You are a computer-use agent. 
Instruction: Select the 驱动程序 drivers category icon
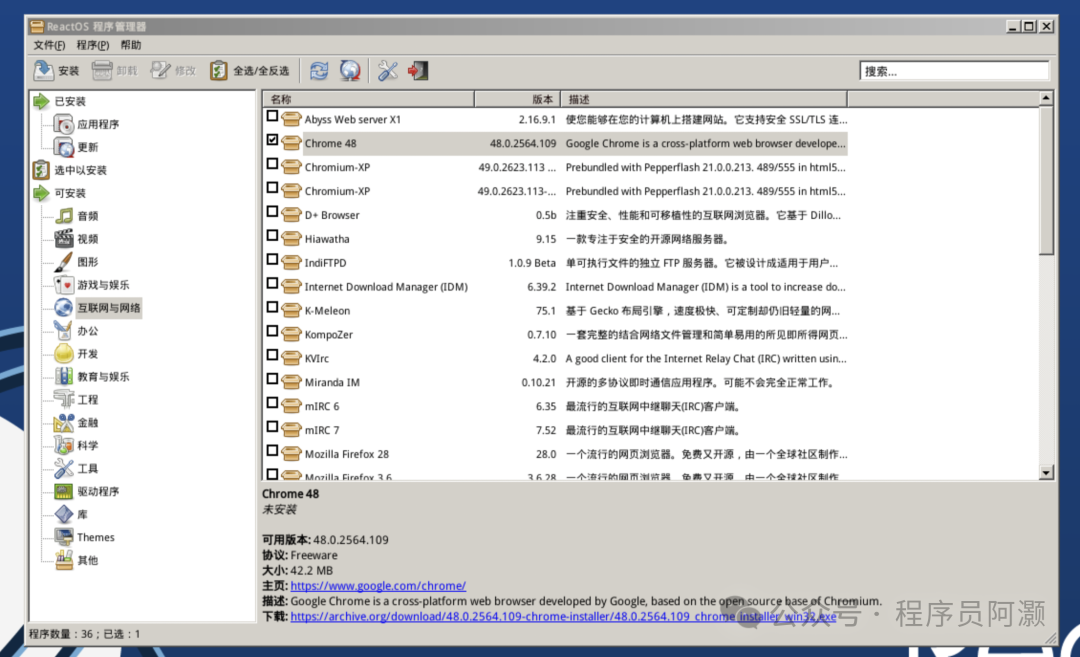64,491
